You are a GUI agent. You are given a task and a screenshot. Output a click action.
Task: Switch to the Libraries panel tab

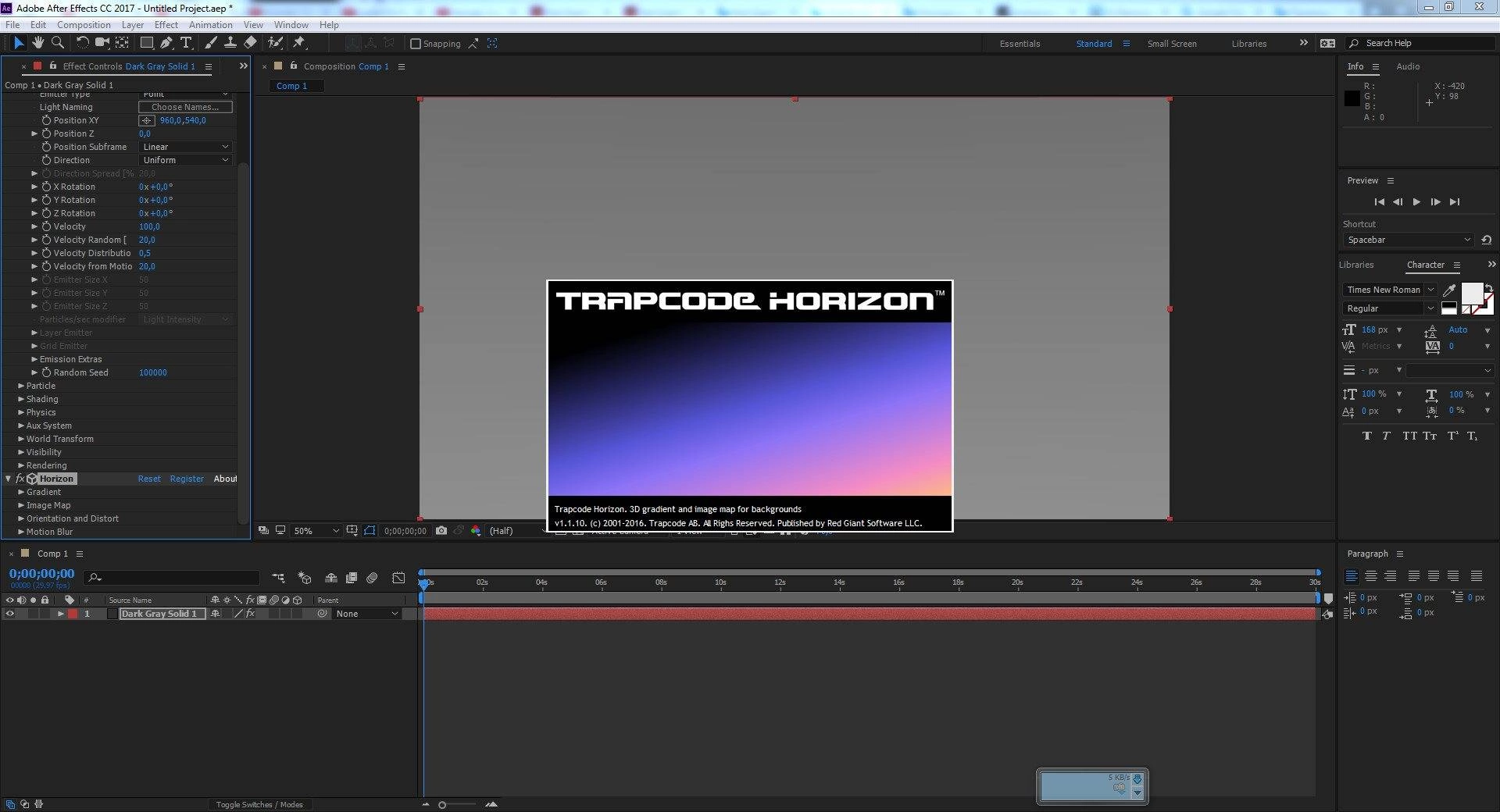(1356, 265)
